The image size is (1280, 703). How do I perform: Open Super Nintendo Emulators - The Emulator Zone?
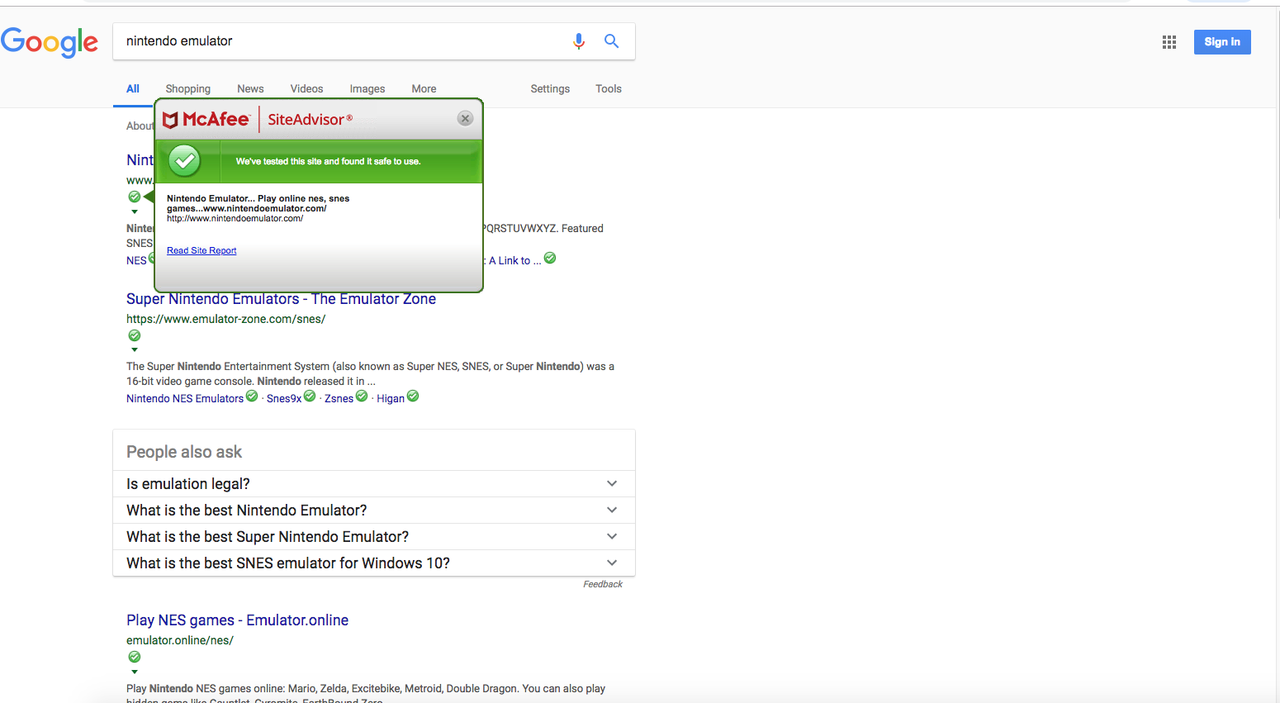click(281, 299)
